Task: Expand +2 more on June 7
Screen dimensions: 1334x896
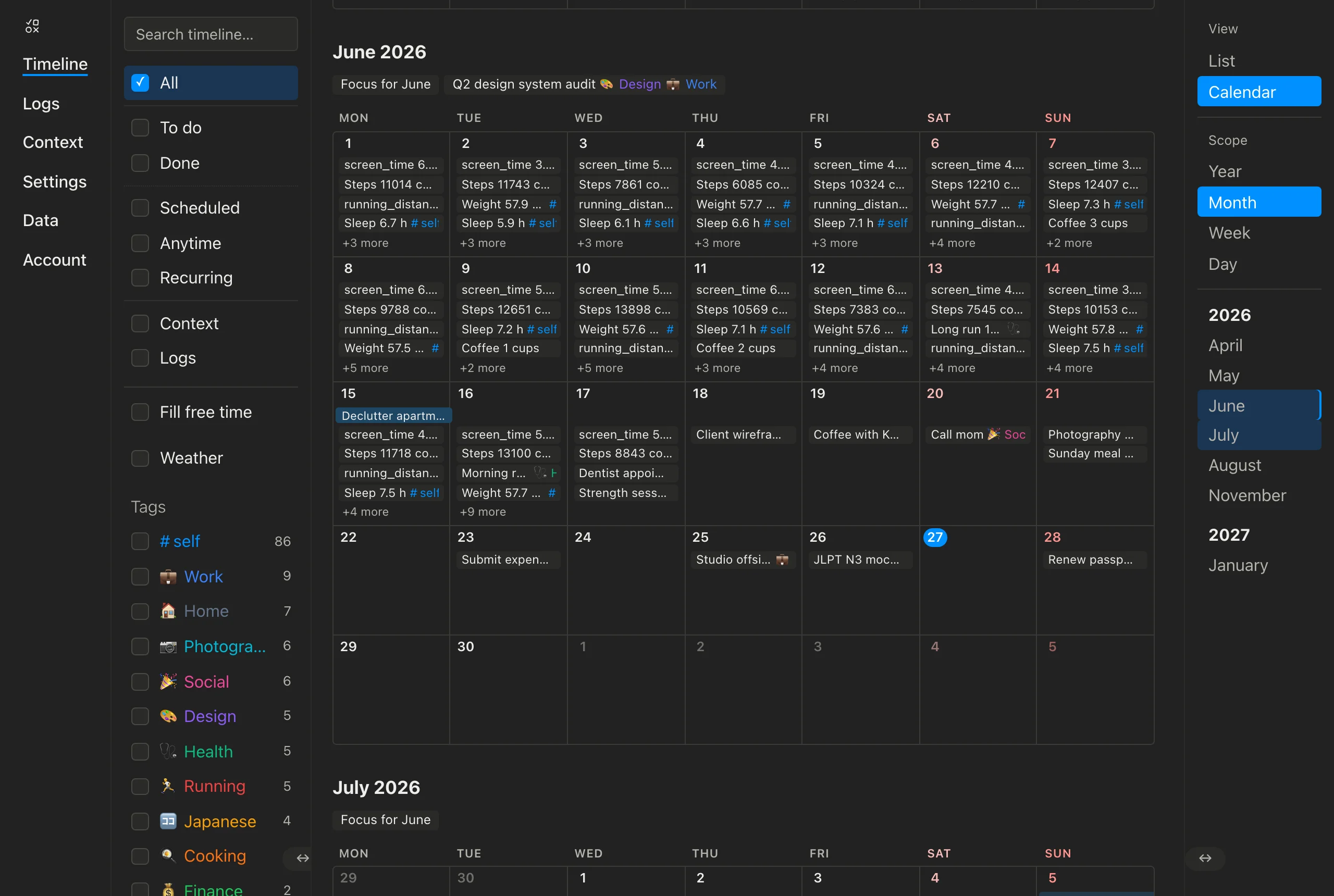Action: click(x=1069, y=243)
